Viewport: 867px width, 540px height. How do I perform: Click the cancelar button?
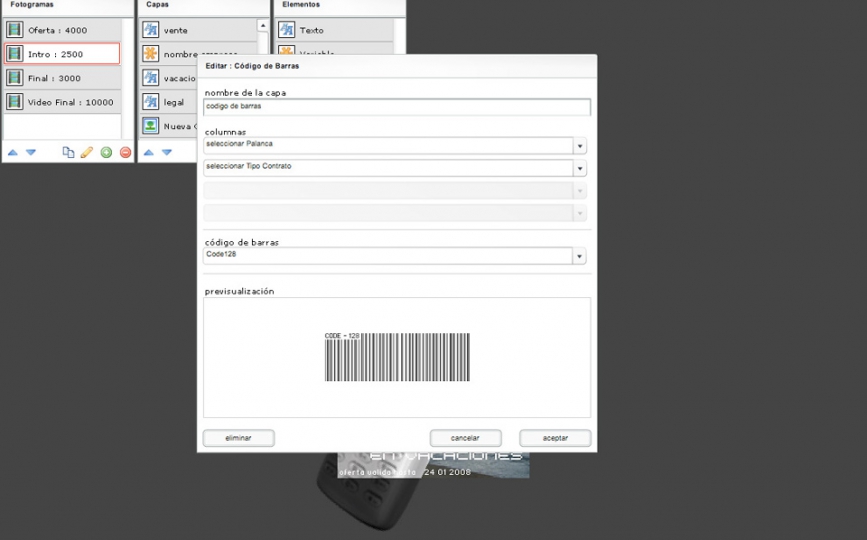pos(465,438)
